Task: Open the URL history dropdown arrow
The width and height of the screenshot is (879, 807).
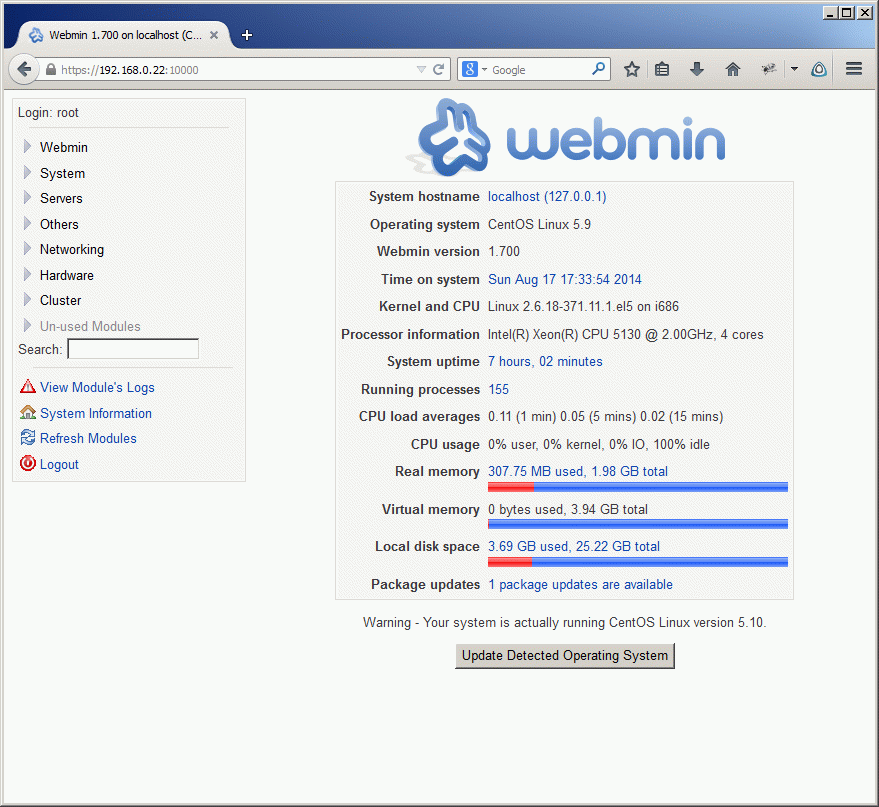Action: 422,69
